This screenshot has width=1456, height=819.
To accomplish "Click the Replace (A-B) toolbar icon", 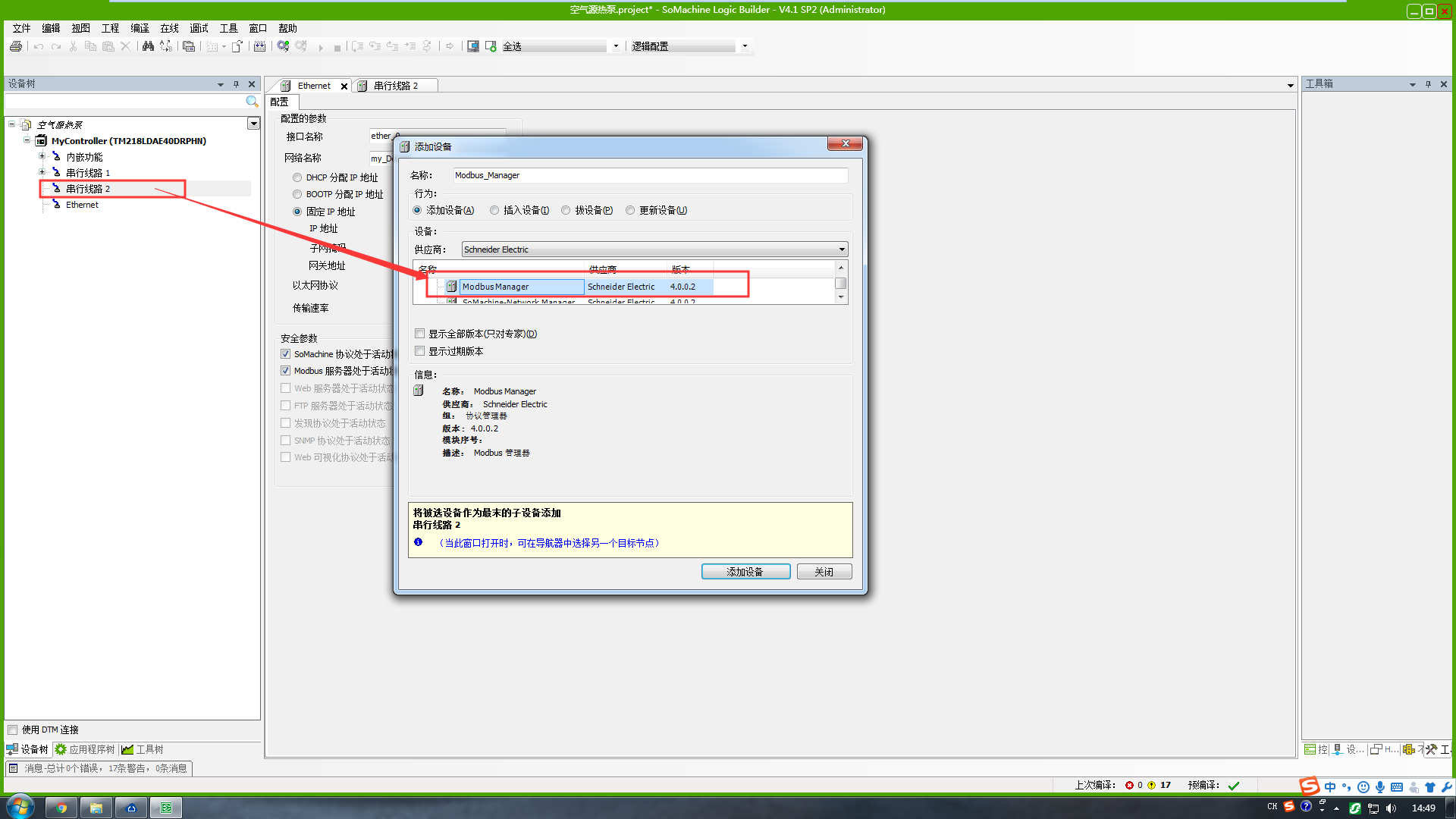I will tap(166, 46).
